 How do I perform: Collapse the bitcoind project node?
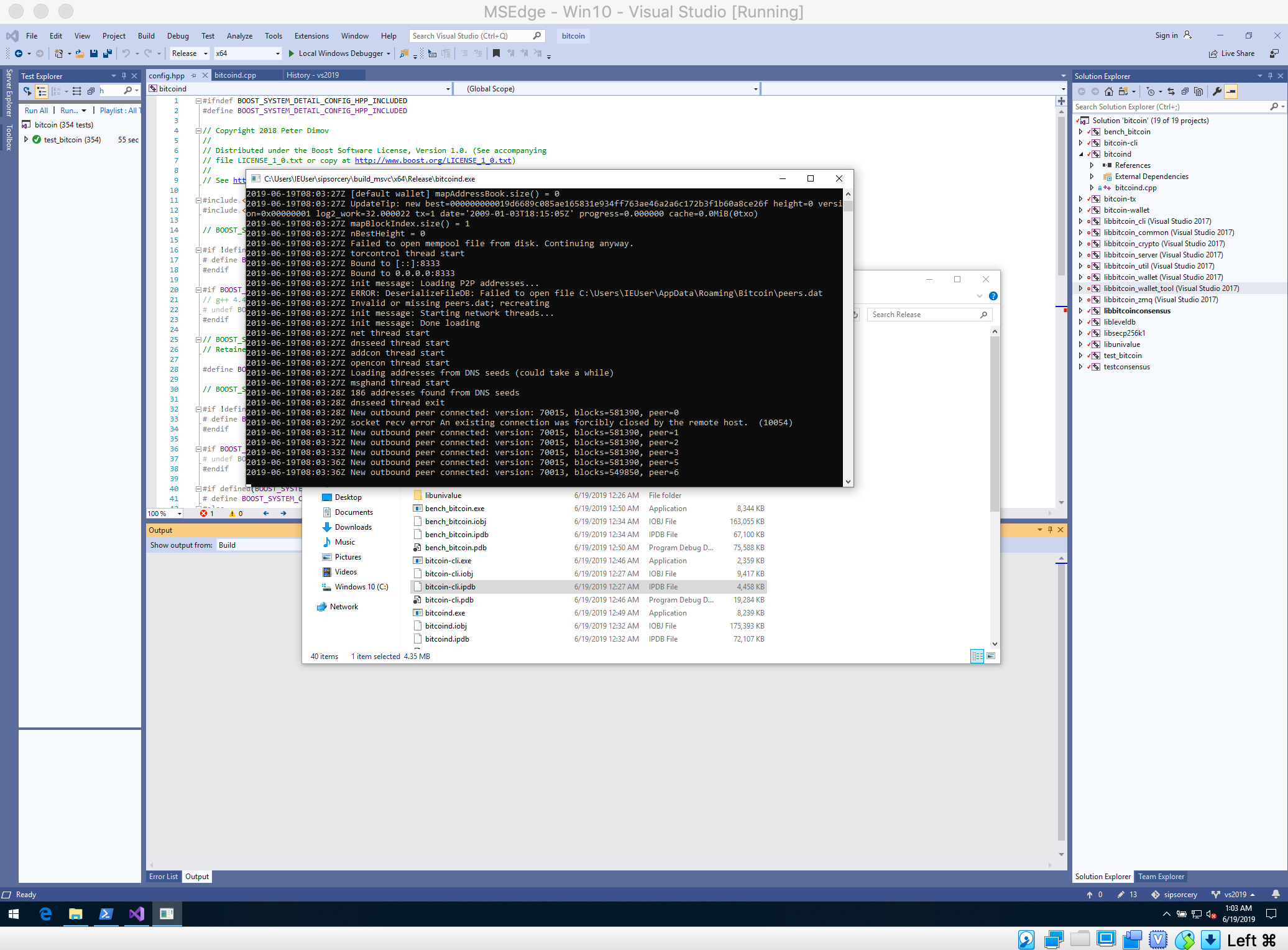(x=1081, y=154)
